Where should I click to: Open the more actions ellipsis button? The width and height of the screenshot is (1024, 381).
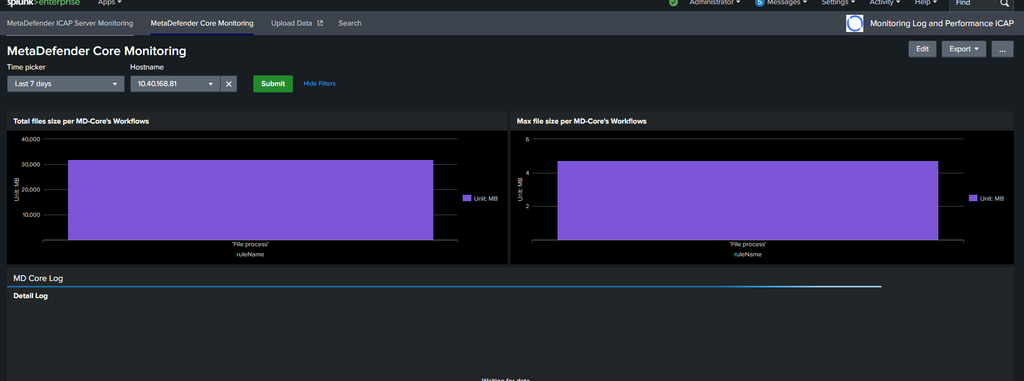(x=1002, y=49)
